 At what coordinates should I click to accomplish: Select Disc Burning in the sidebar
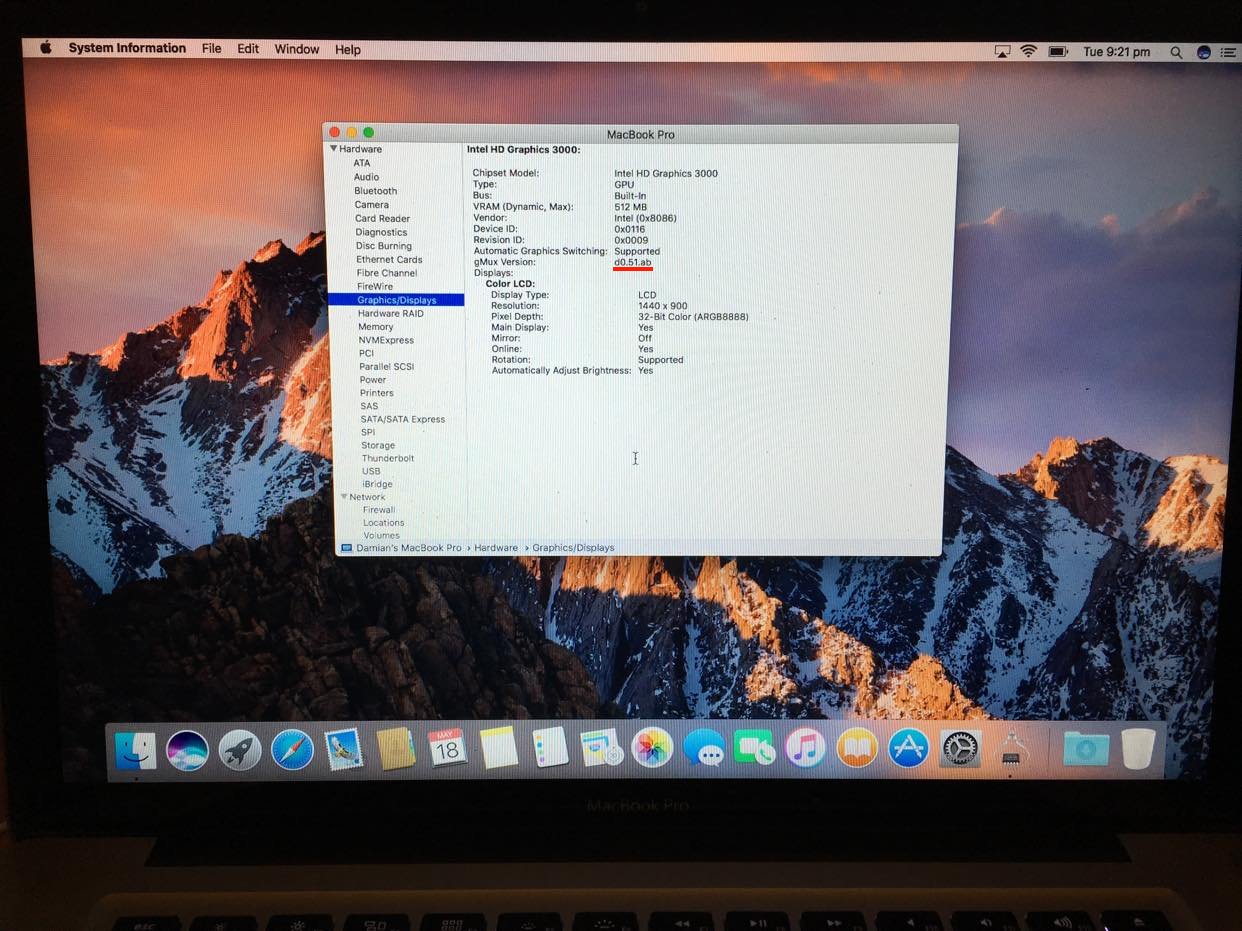coord(383,246)
